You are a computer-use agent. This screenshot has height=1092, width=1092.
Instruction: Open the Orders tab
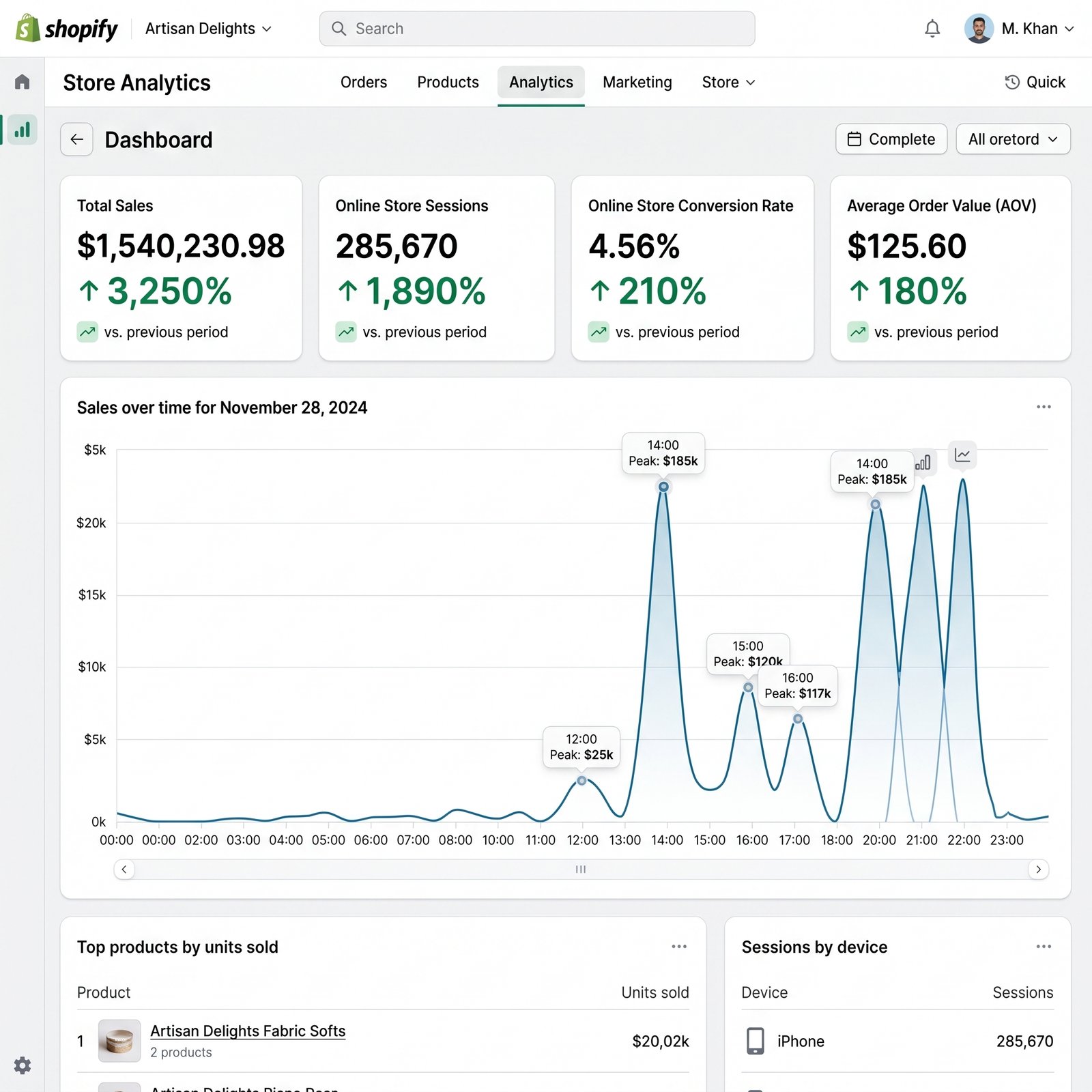coord(364,83)
